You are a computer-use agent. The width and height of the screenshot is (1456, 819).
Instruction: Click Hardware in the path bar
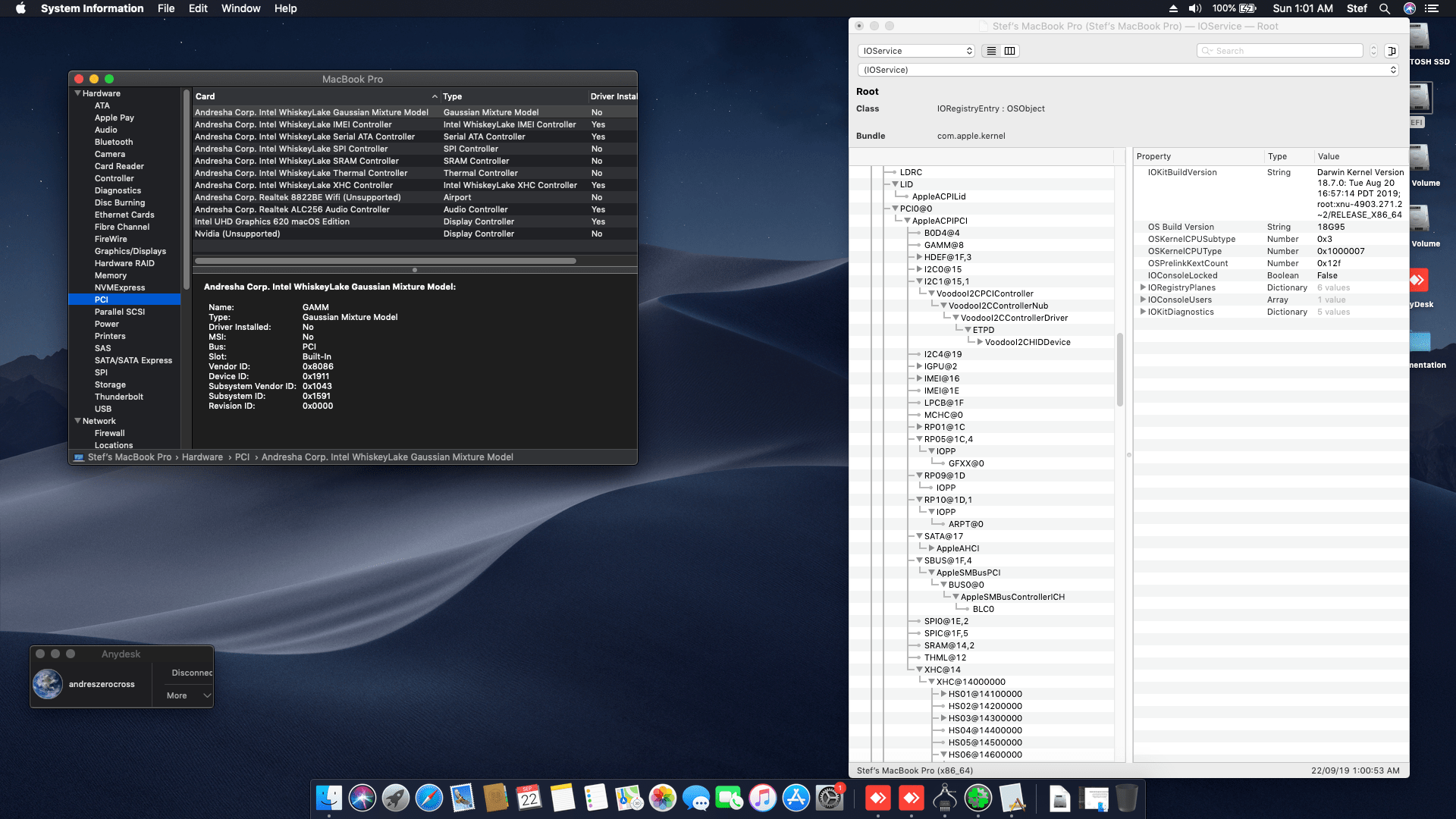coord(202,457)
